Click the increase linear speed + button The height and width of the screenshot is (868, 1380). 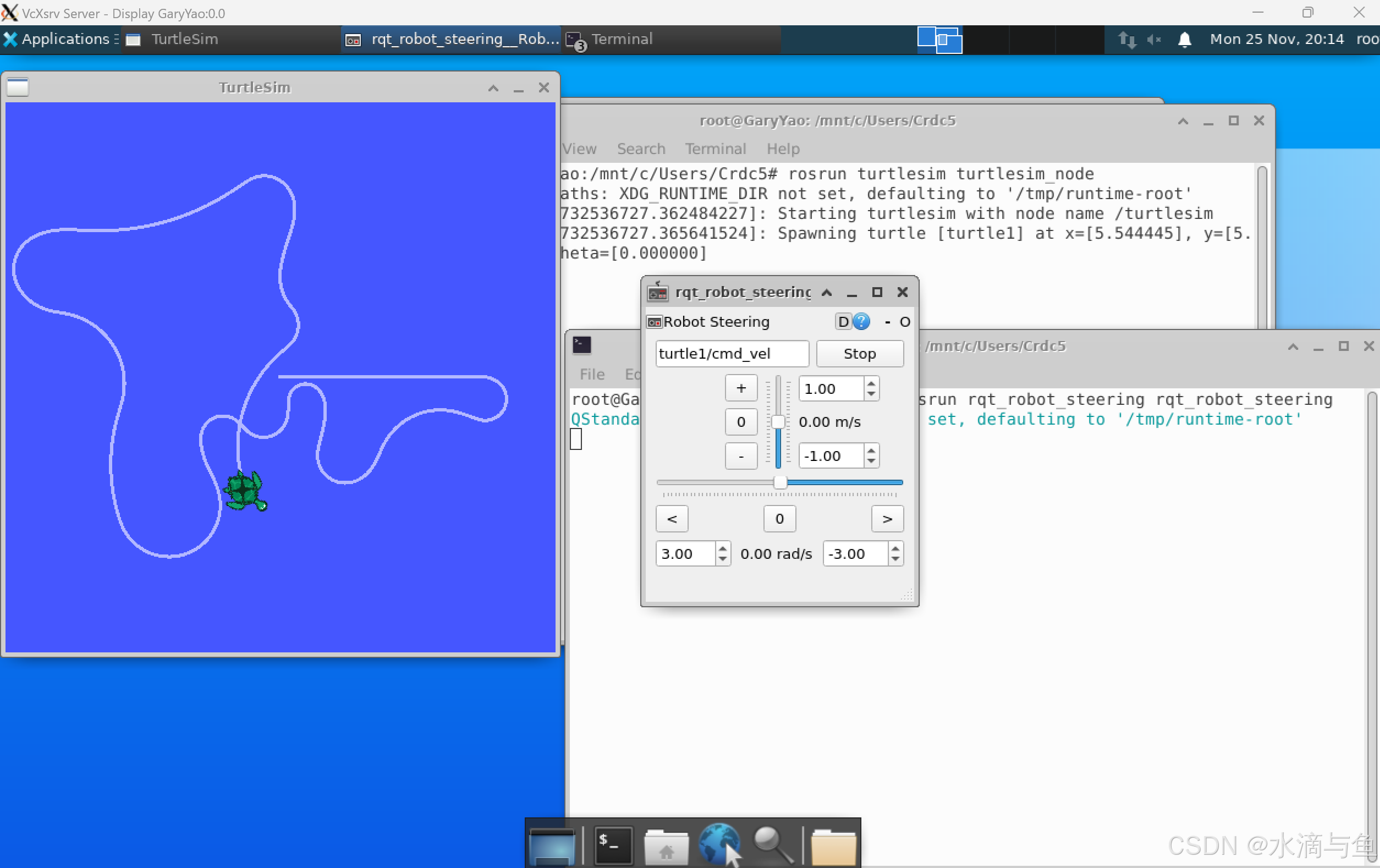click(x=740, y=388)
